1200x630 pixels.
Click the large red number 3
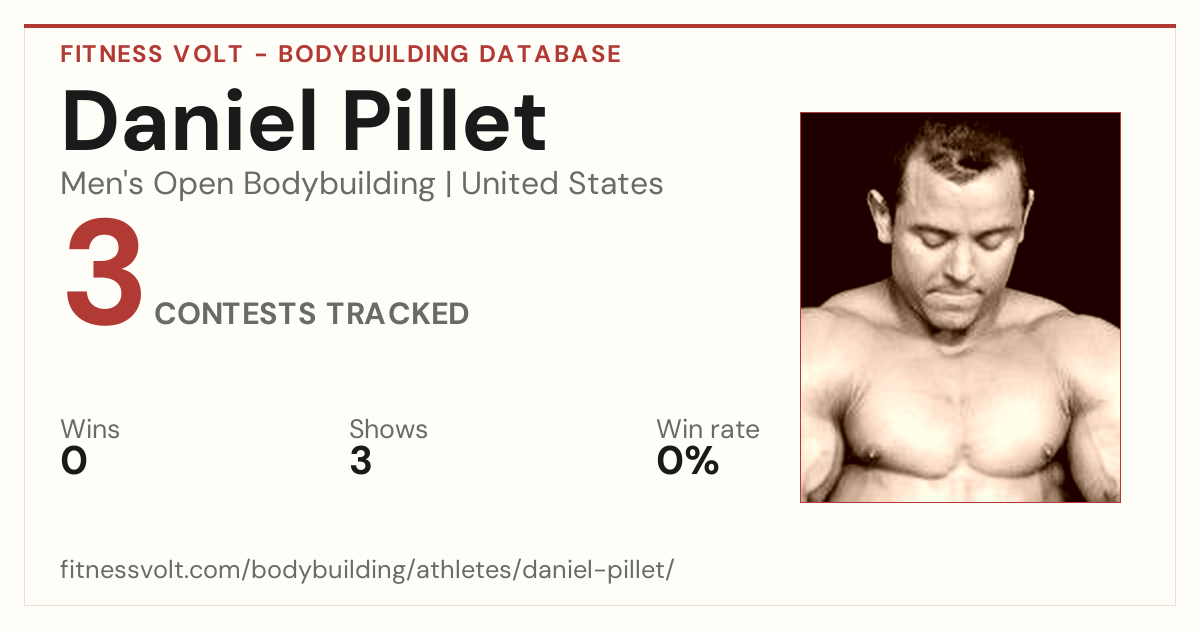pyautogui.click(x=104, y=274)
